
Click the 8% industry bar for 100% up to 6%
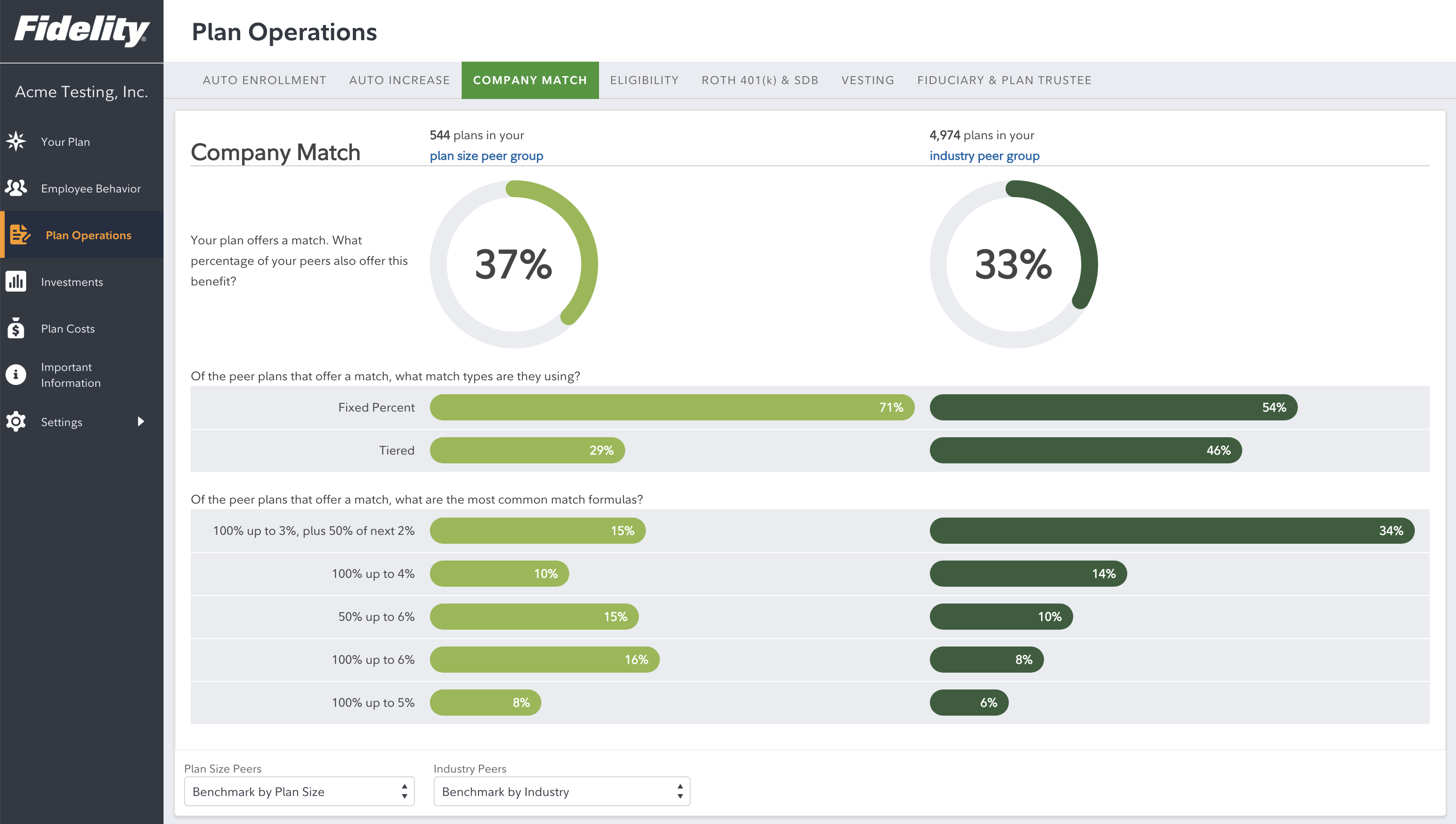tap(987, 659)
